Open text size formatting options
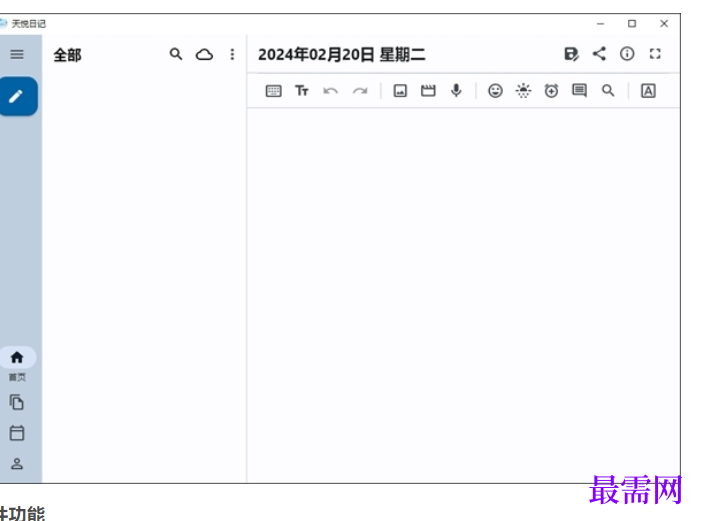 tap(302, 91)
